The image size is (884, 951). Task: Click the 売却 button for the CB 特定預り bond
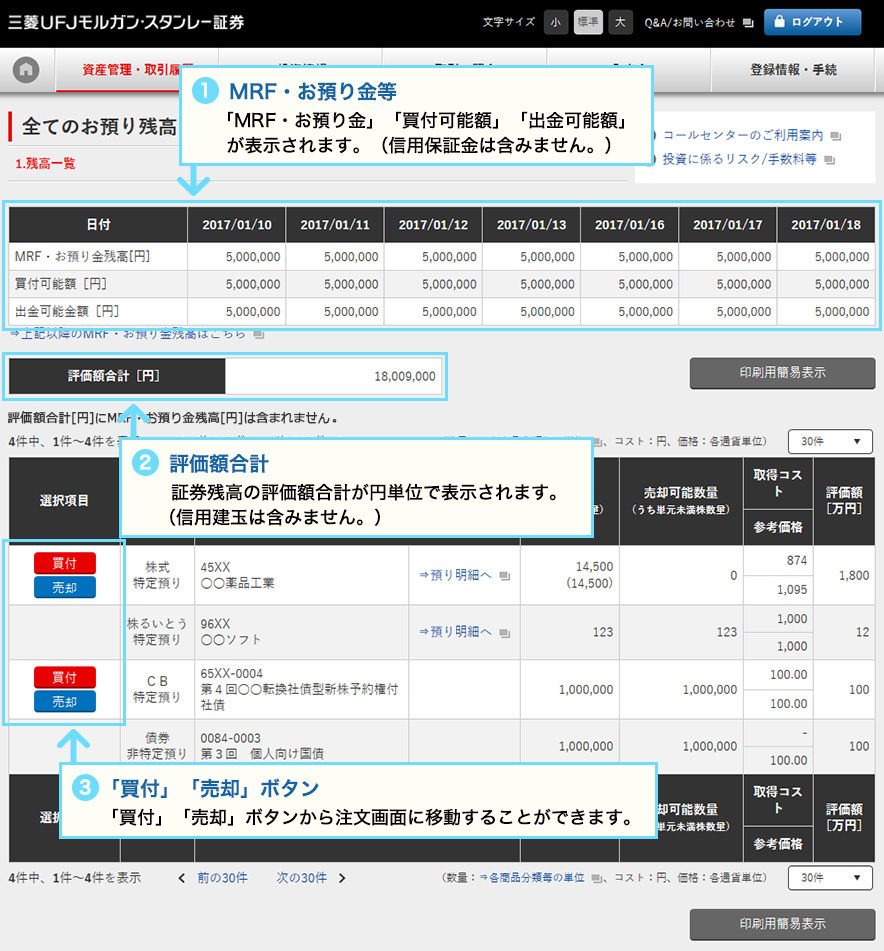65,703
